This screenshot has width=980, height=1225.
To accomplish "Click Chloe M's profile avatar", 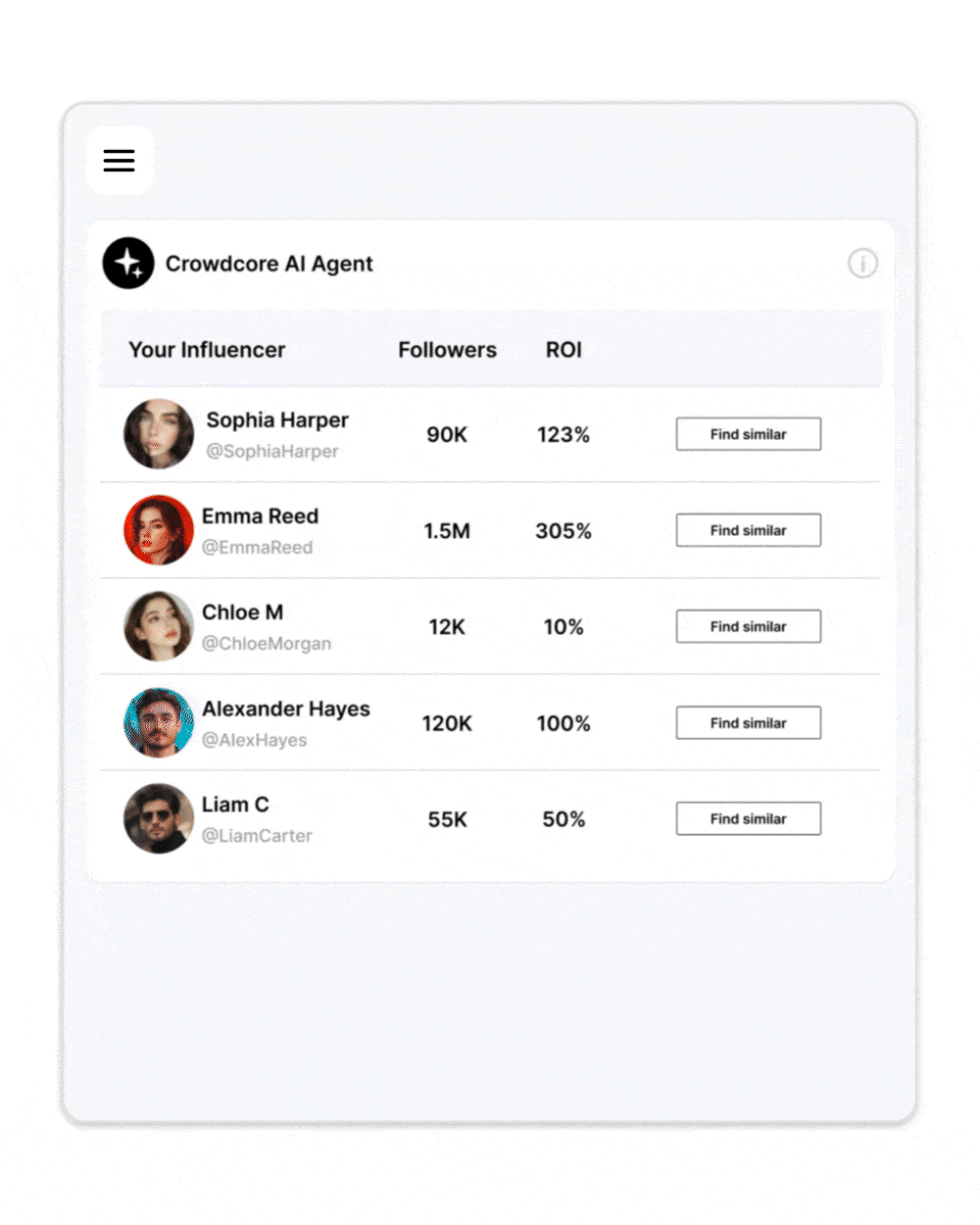I will [159, 626].
